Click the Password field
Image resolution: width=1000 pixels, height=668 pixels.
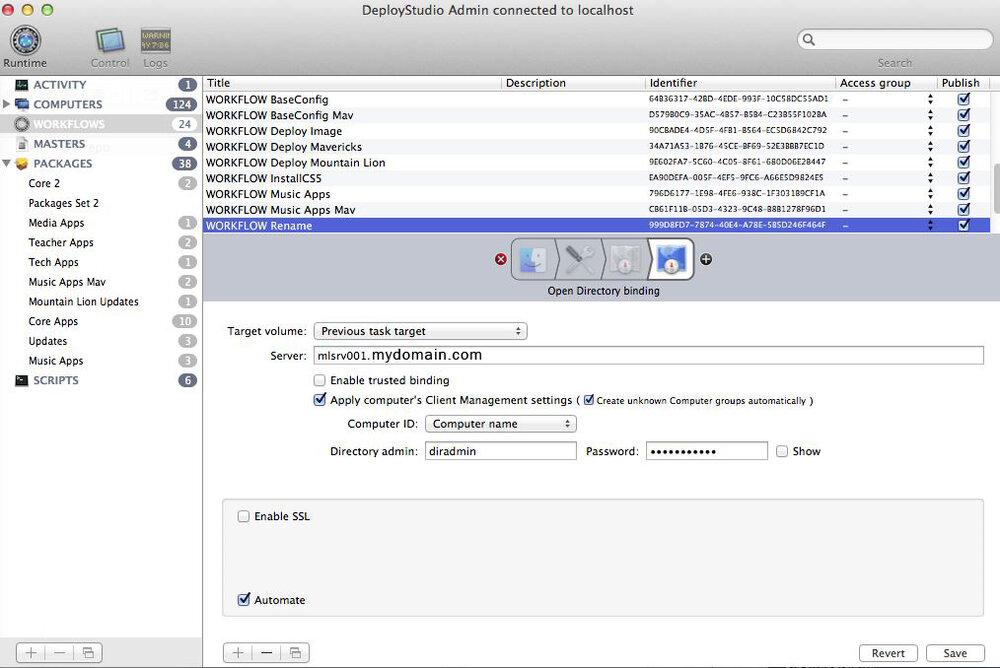point(707,451)
